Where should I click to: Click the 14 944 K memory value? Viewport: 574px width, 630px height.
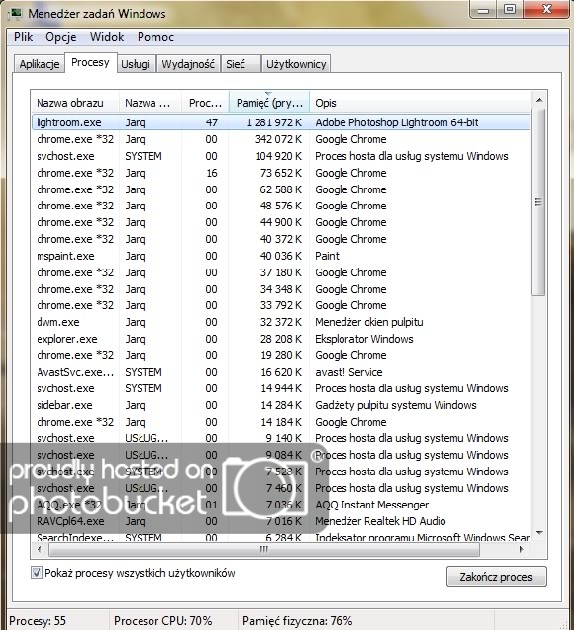coord(280,388)
